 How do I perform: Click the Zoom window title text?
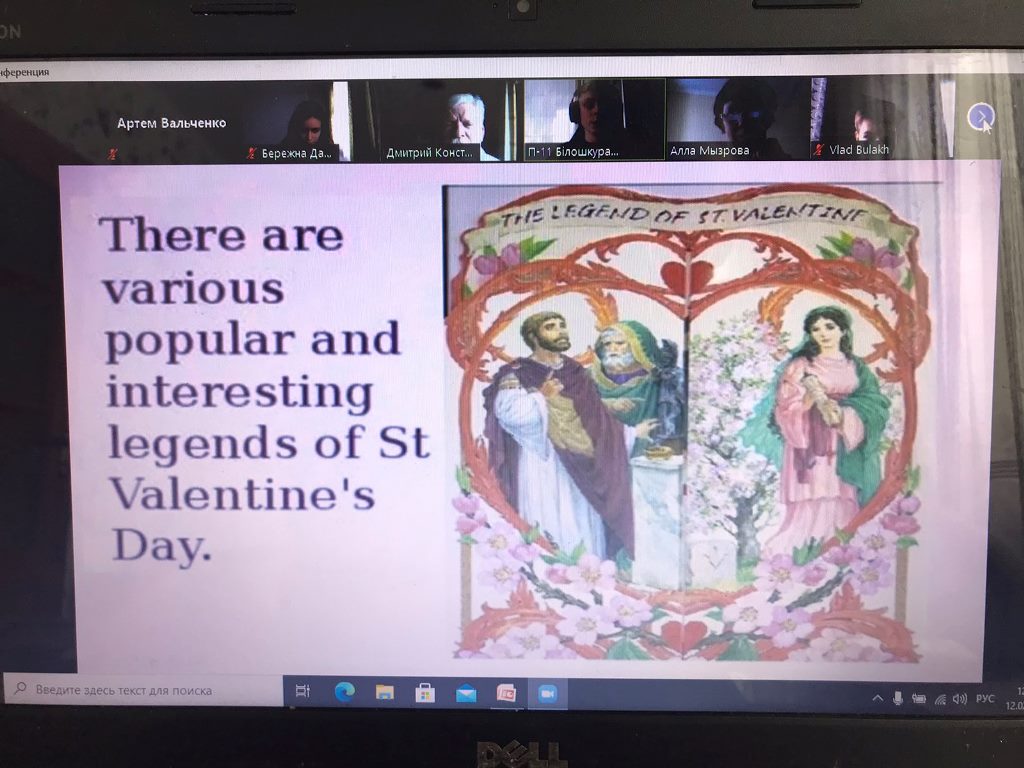coord(24,72)
